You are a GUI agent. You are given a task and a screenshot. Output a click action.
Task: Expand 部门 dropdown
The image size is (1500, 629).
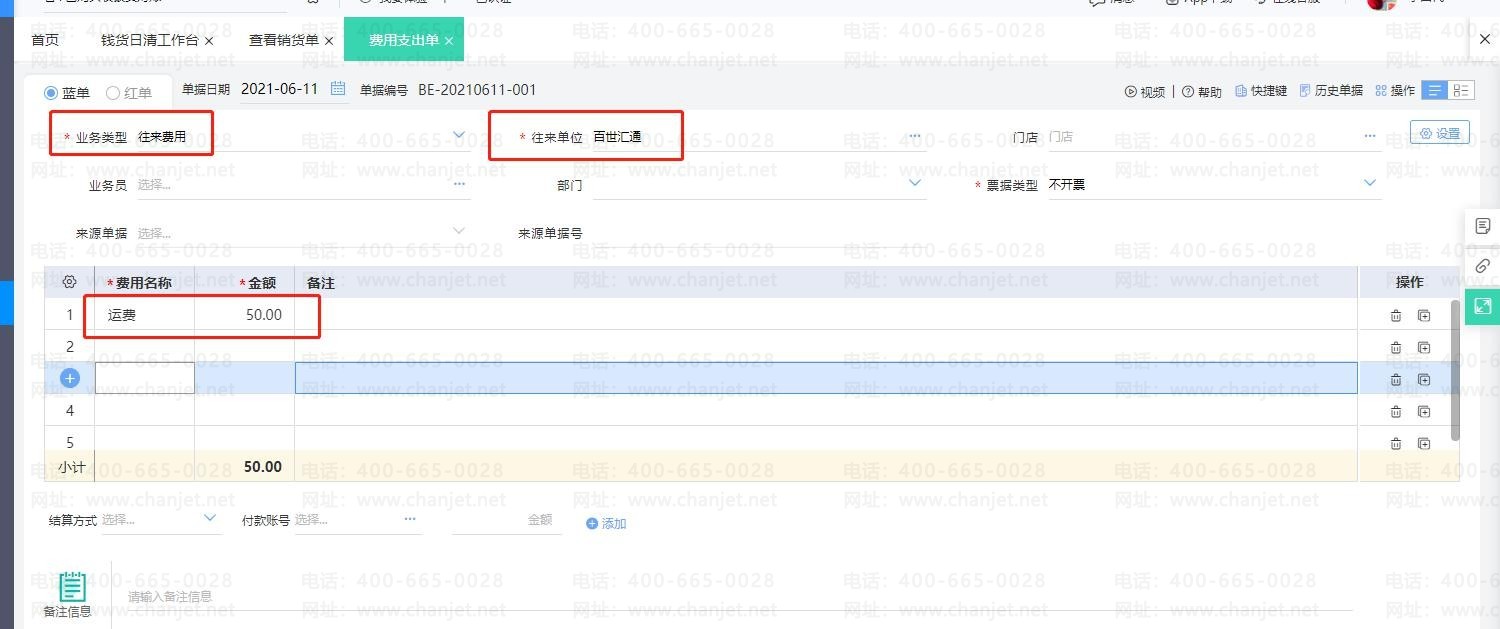click(x=915, y=183)
